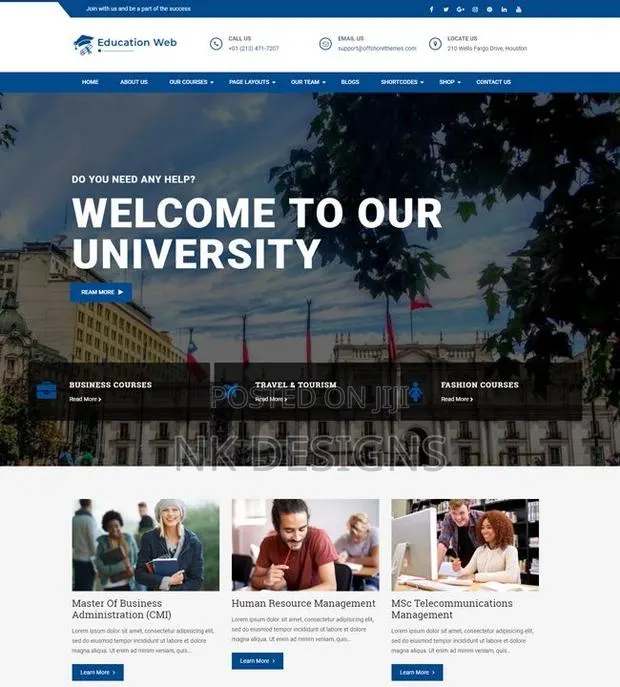
Task: Click the Business Courses heading
Action: pyautogui.click(x=110, y=385)
